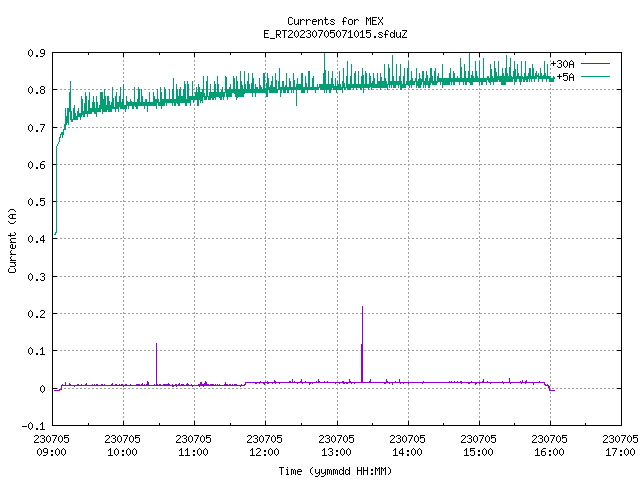Click the 0.7 y-axis tick label

(36, 128)
